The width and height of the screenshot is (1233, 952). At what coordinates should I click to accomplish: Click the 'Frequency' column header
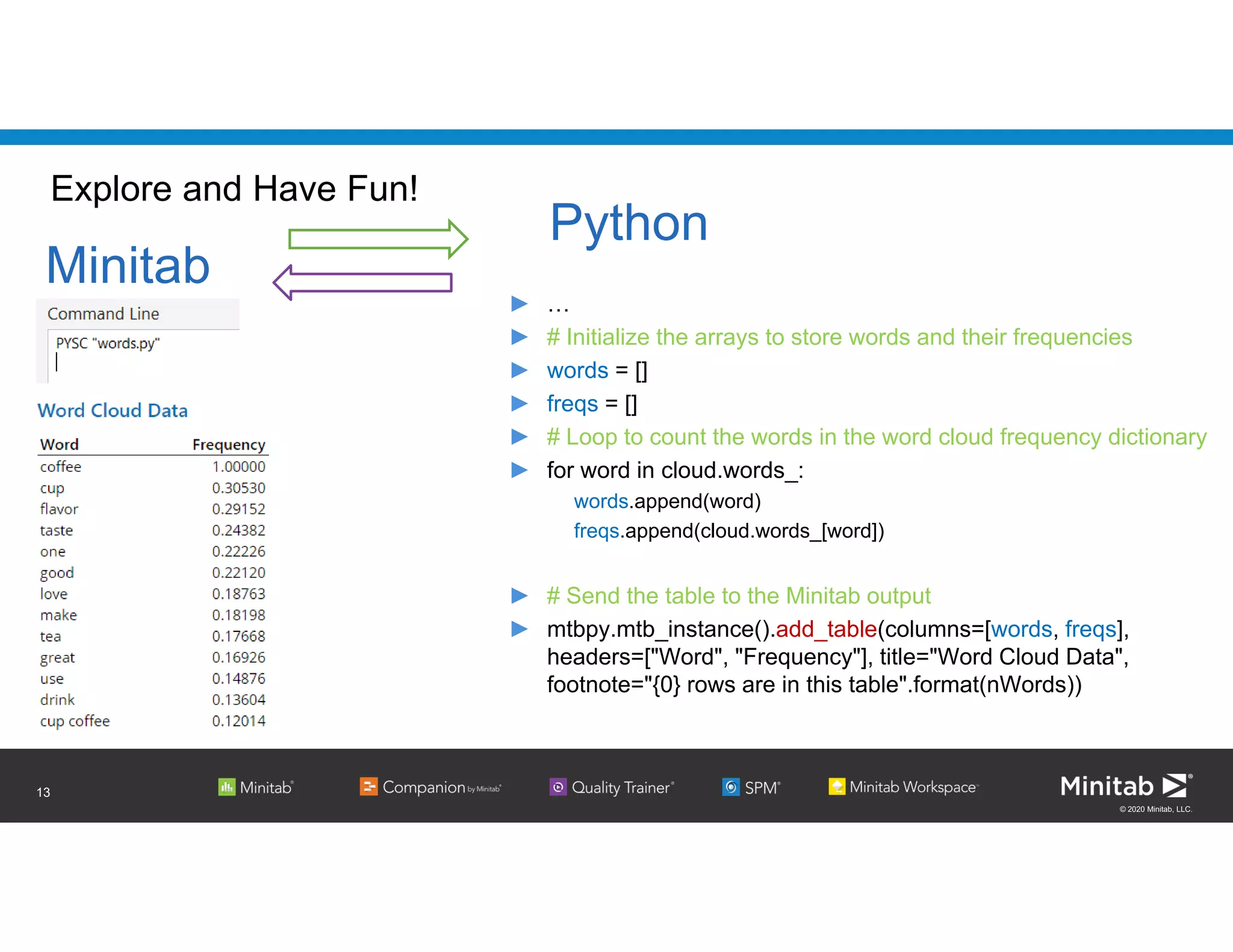coord(229,445)
